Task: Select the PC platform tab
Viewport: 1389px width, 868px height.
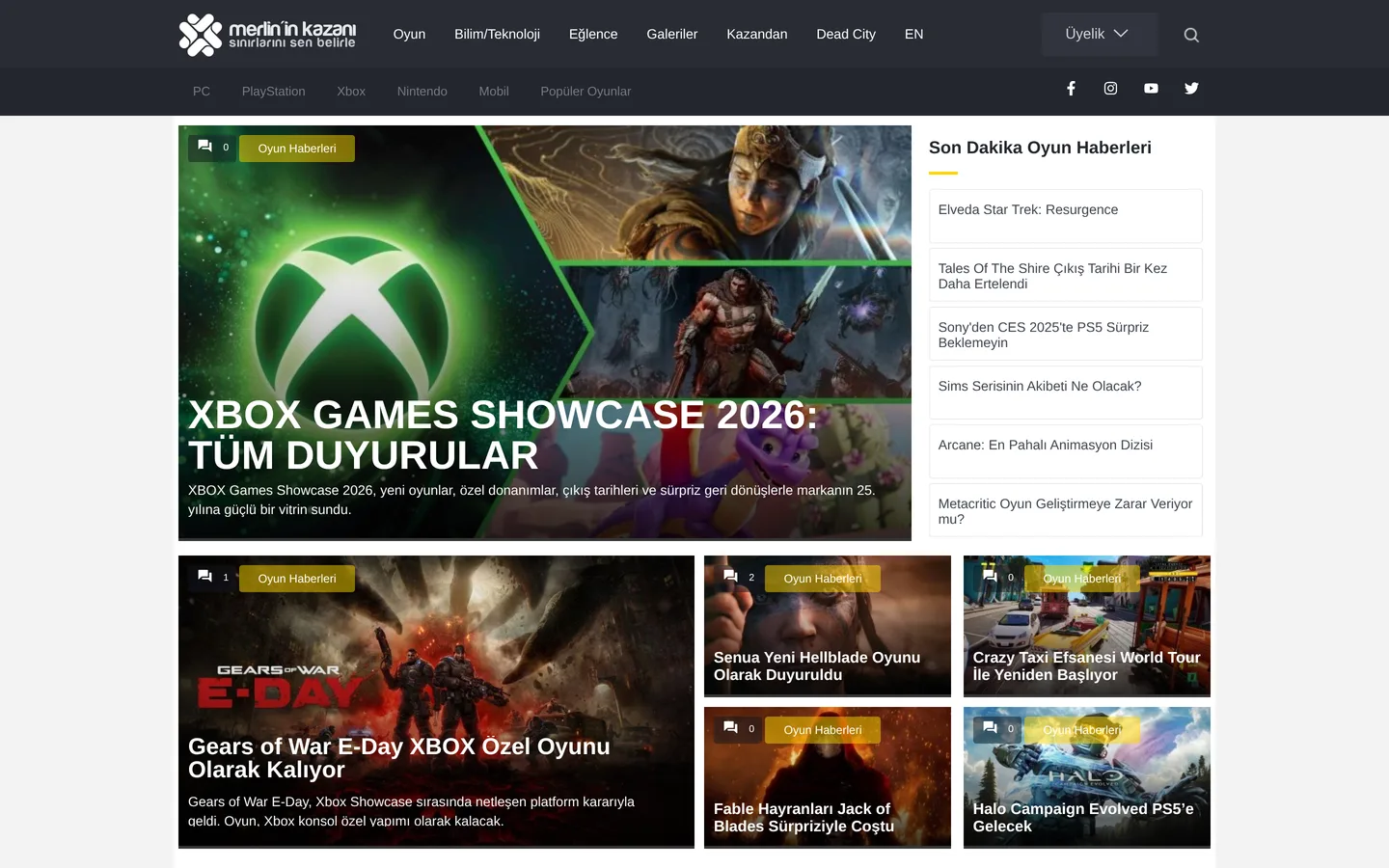Action: 202,92
